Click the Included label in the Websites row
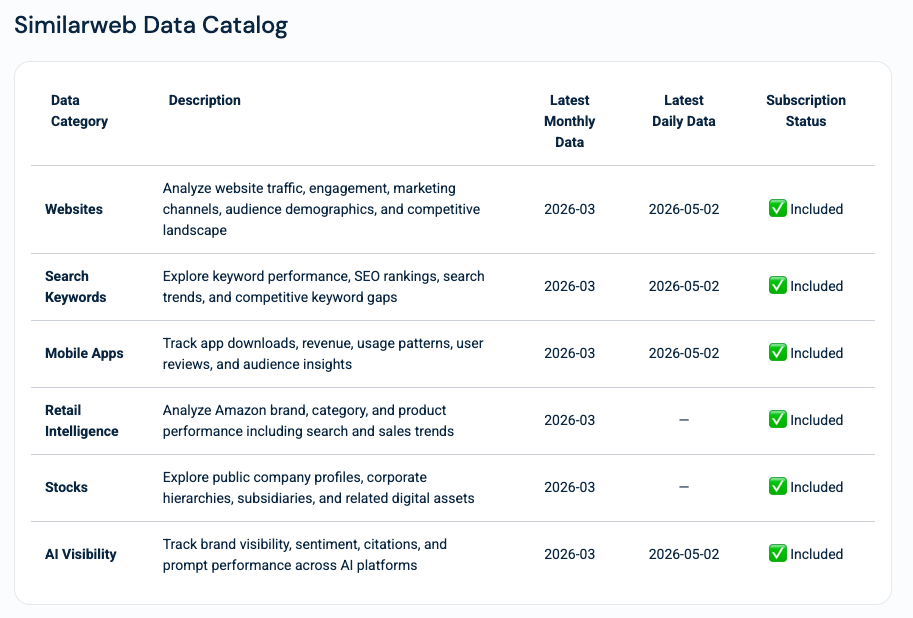The width and height of the screenshot is (913, 618). pyautogui.click(x=816, y=209)
